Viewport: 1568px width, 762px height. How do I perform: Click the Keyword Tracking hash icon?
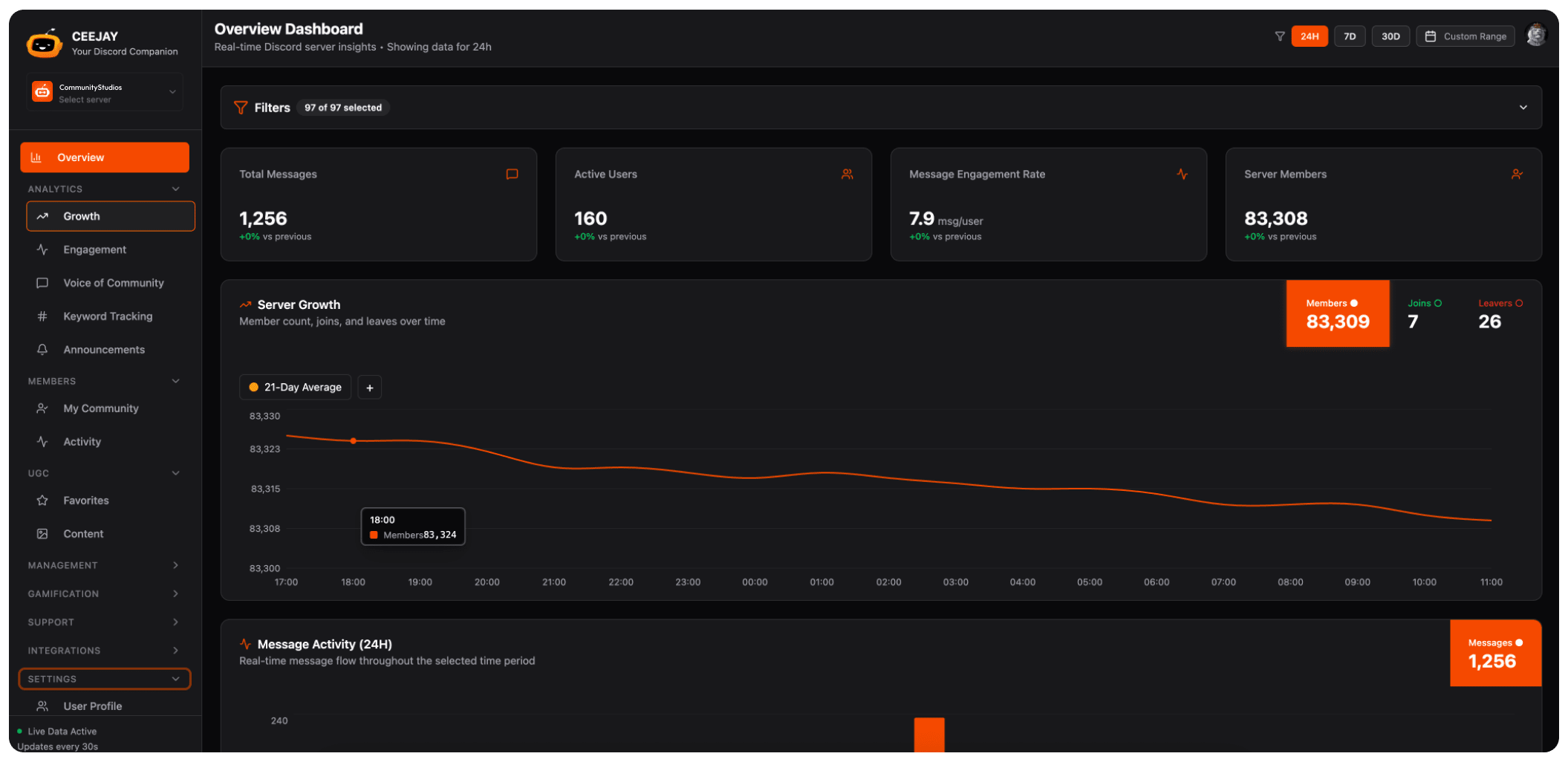click(42, 316)
